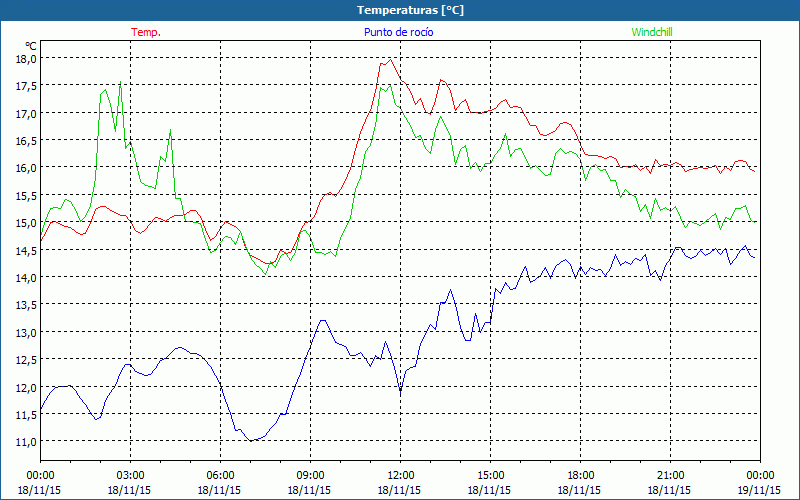The height and width of the screenshot is (500, 800).
Task: Select the blue Punto de rocío legend label
Action: [398, 32]
